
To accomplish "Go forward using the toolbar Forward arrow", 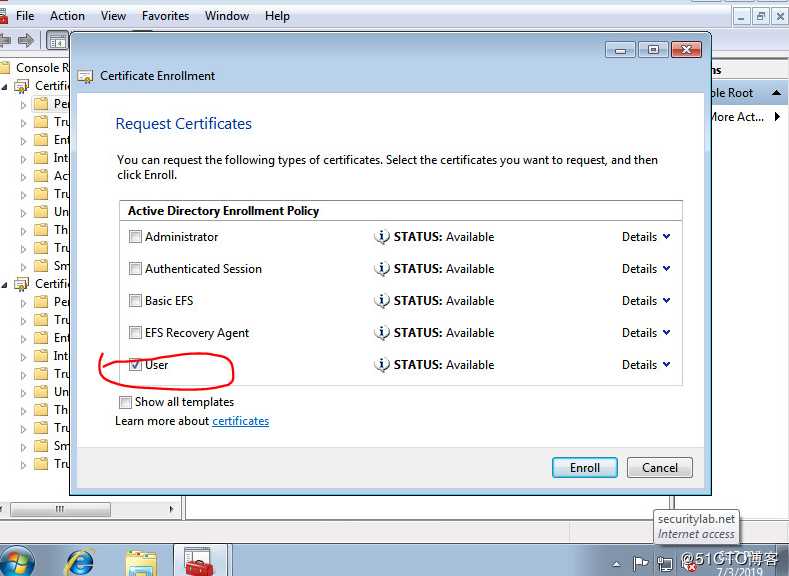I will click(x=26, y=40).
